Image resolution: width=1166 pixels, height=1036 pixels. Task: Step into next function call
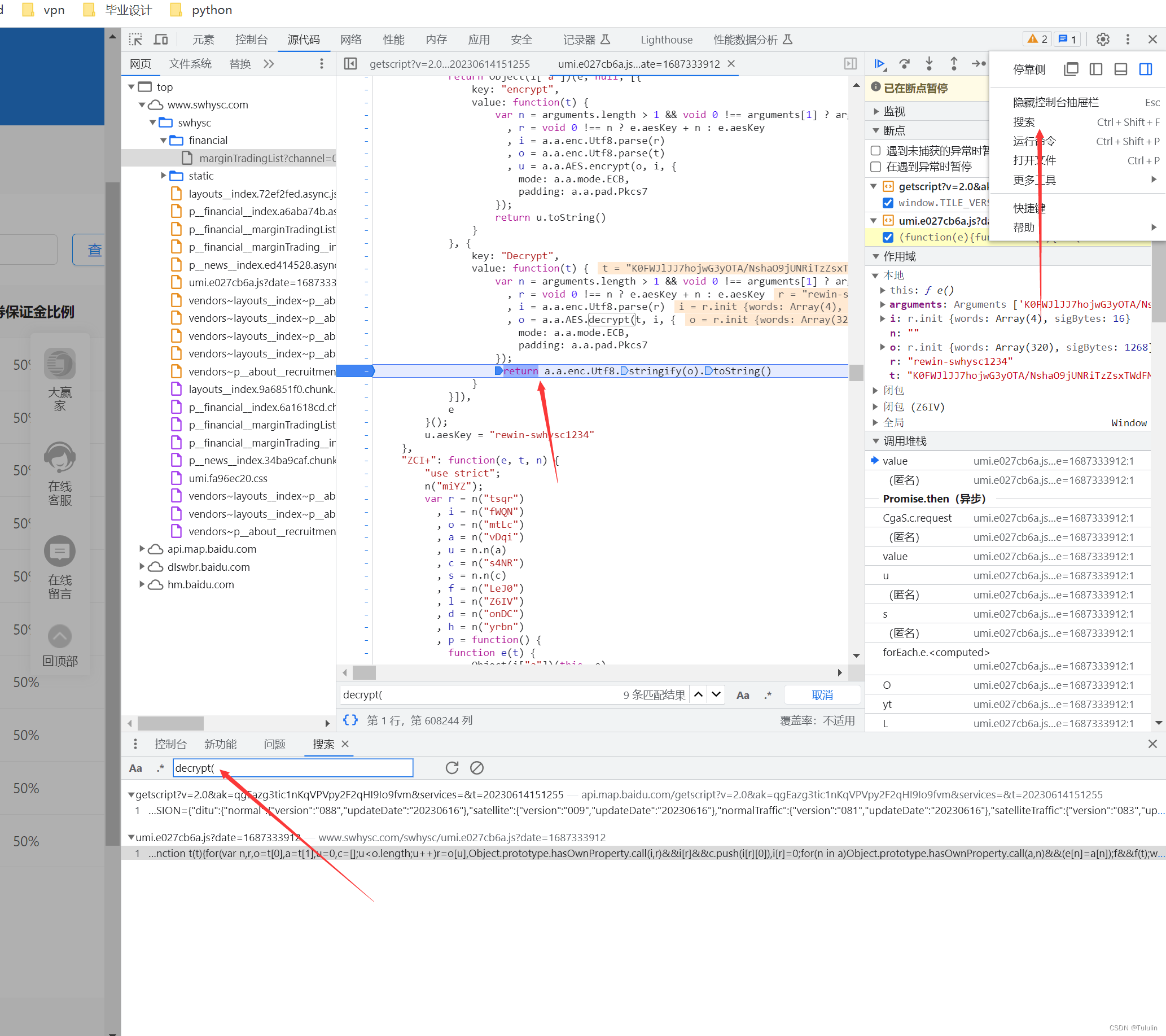pos(930,64)
